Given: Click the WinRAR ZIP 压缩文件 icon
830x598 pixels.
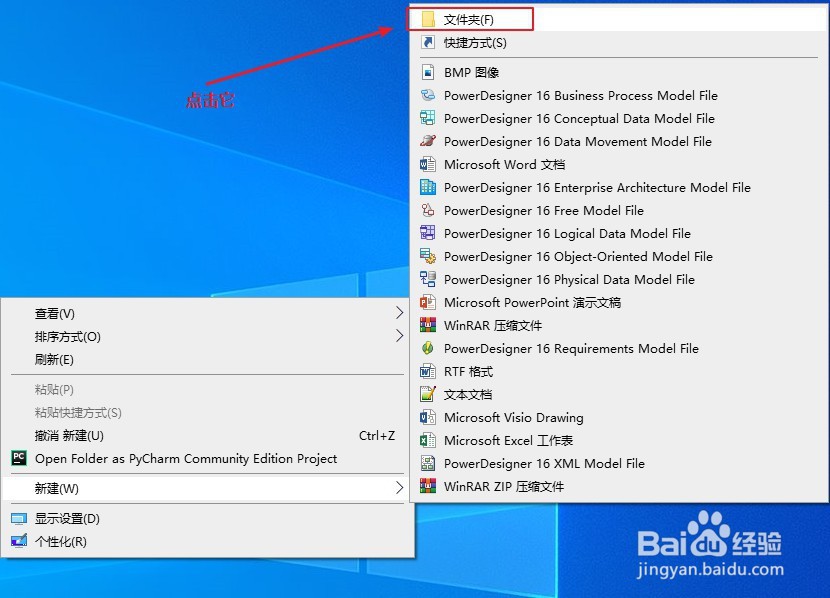Looking at the screenshot, I should 428,487.
